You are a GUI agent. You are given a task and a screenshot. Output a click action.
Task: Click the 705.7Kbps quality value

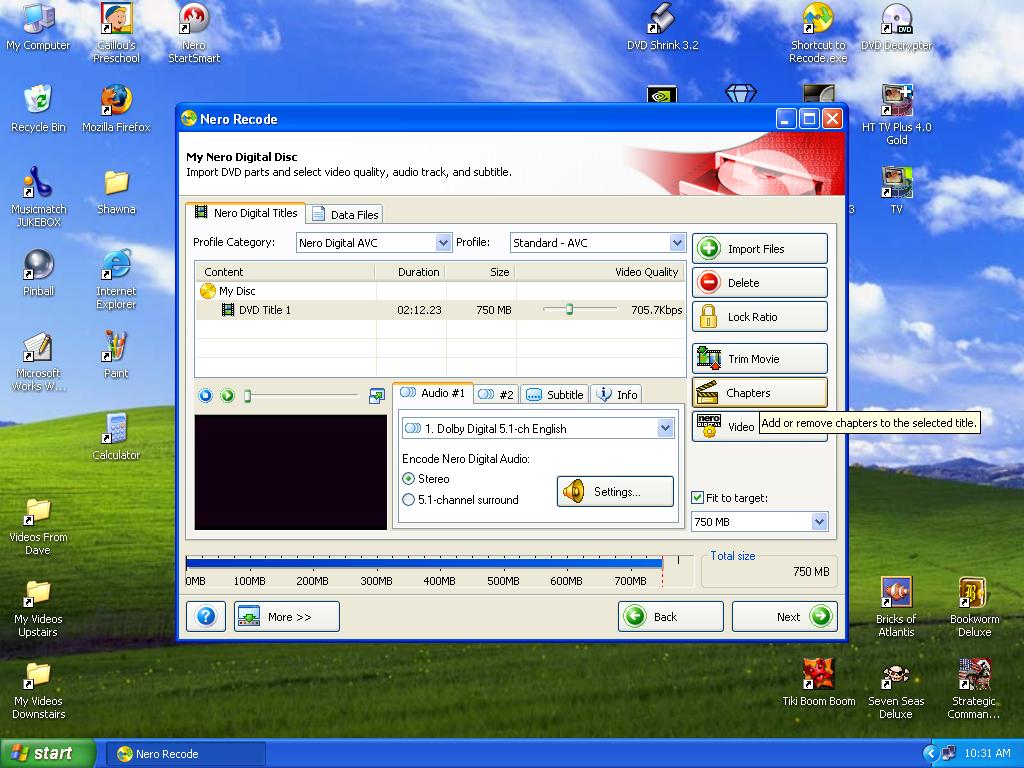(656, 310)
